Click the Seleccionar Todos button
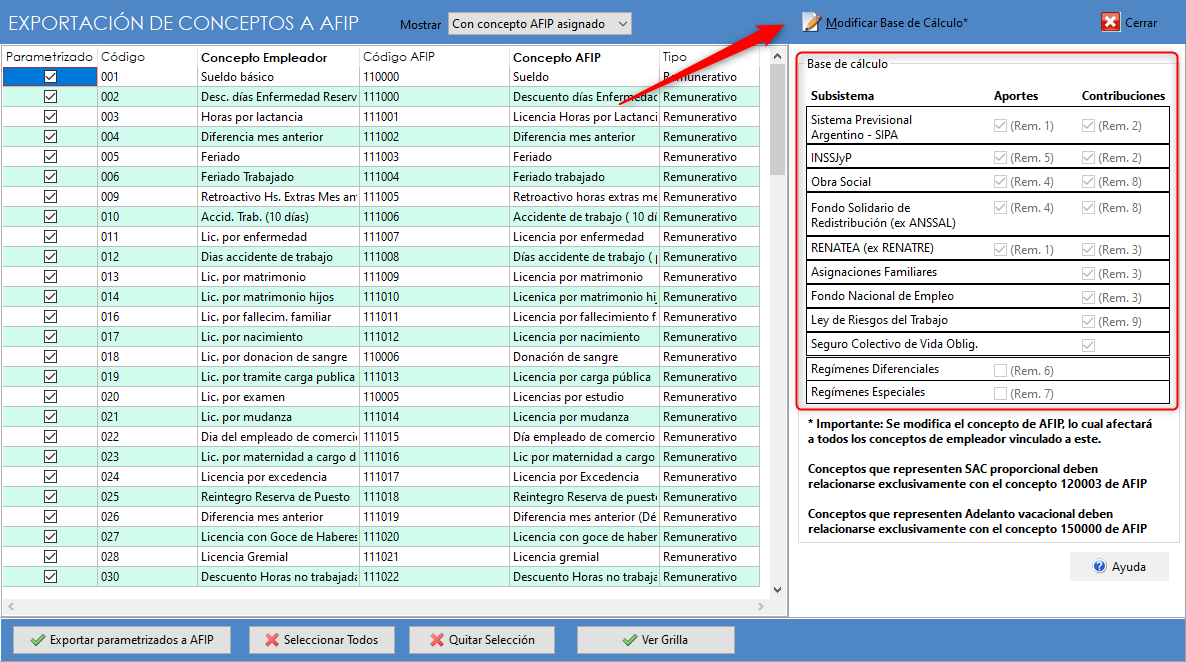Screen dimensions: 1186x662 tap(322, 640)
